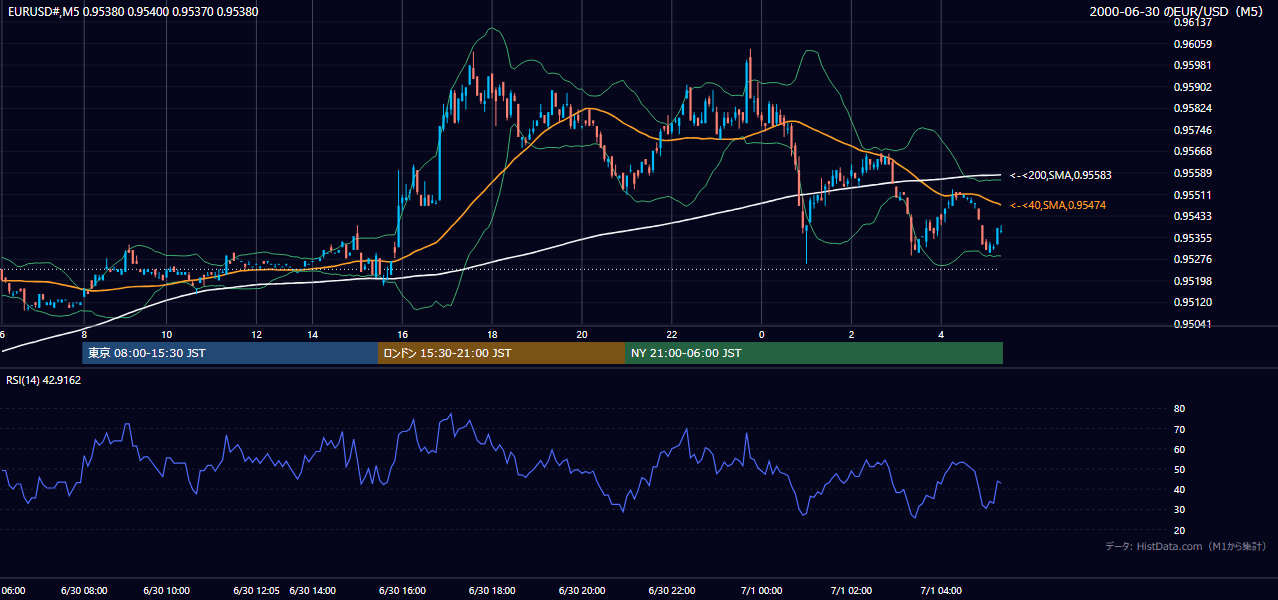Click bottom time label 7/1 00:00
Viewport: 1278px width, 600px height.
pos(763,591)
